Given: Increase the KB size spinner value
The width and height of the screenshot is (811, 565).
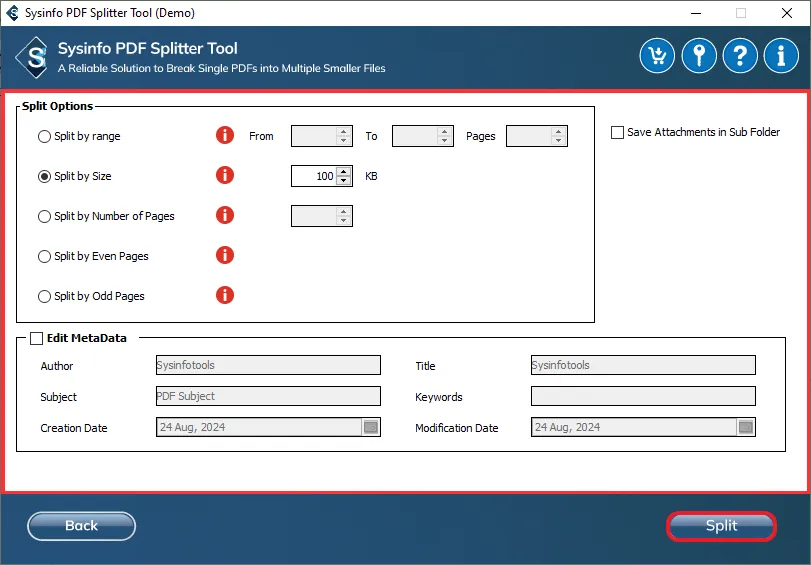Looking at the screenshot, I should tap(344, 171).
